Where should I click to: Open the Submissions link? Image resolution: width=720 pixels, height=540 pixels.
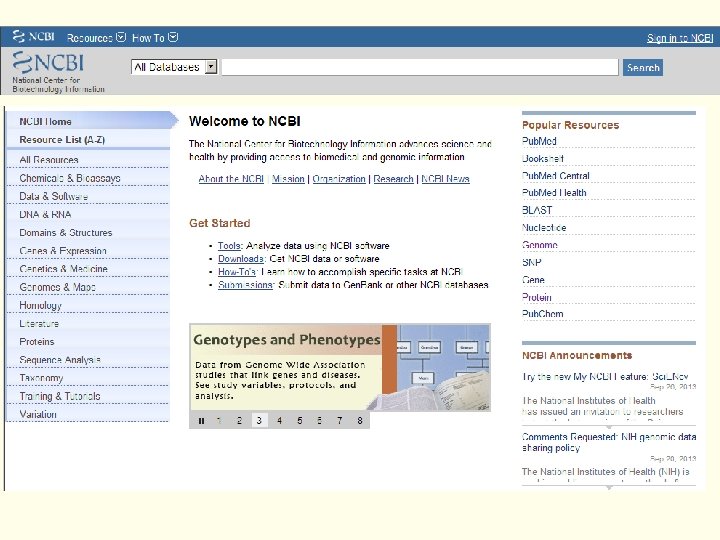[245, 285]
